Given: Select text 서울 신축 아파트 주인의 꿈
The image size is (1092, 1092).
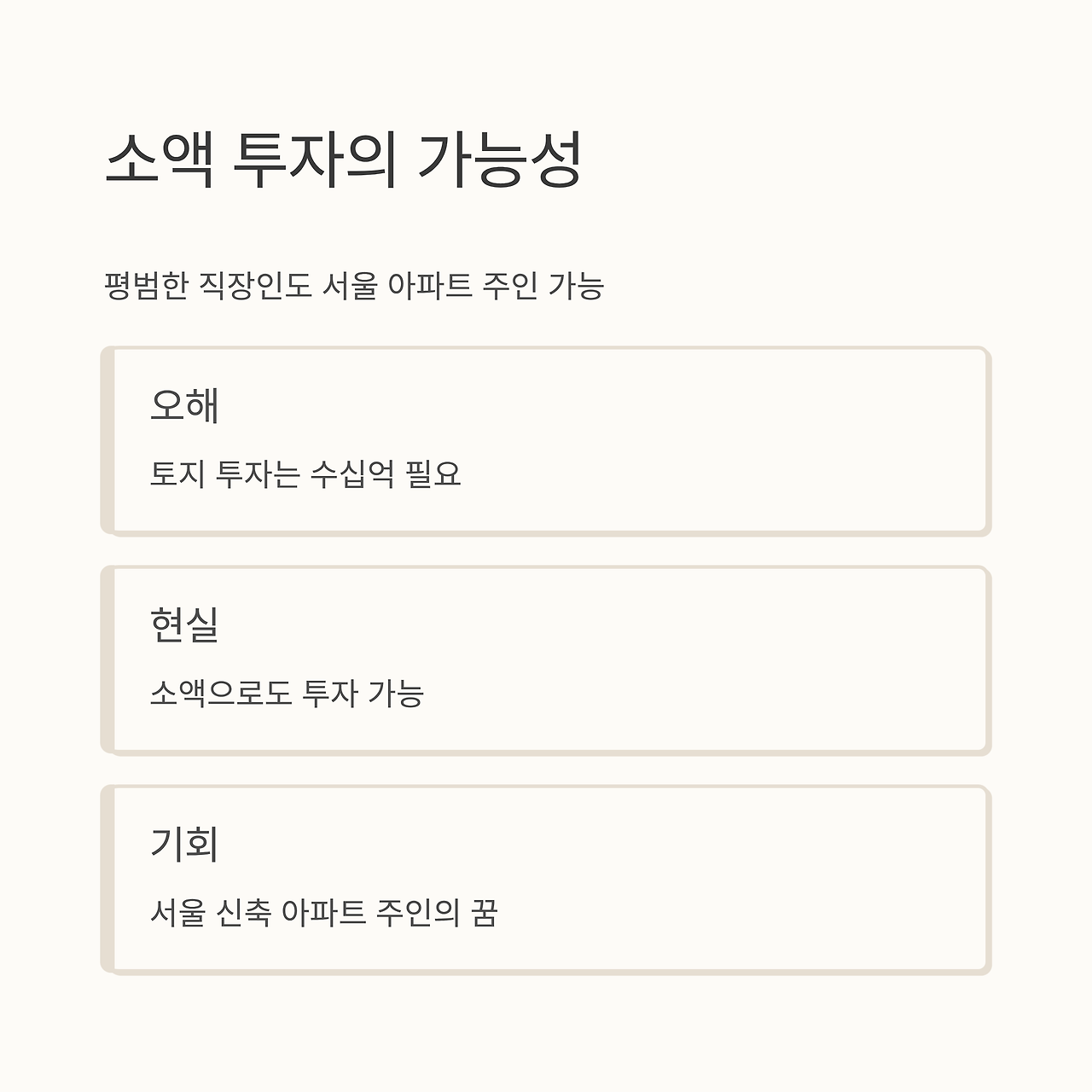Looking at the screenshot, I should click(324, 912).
